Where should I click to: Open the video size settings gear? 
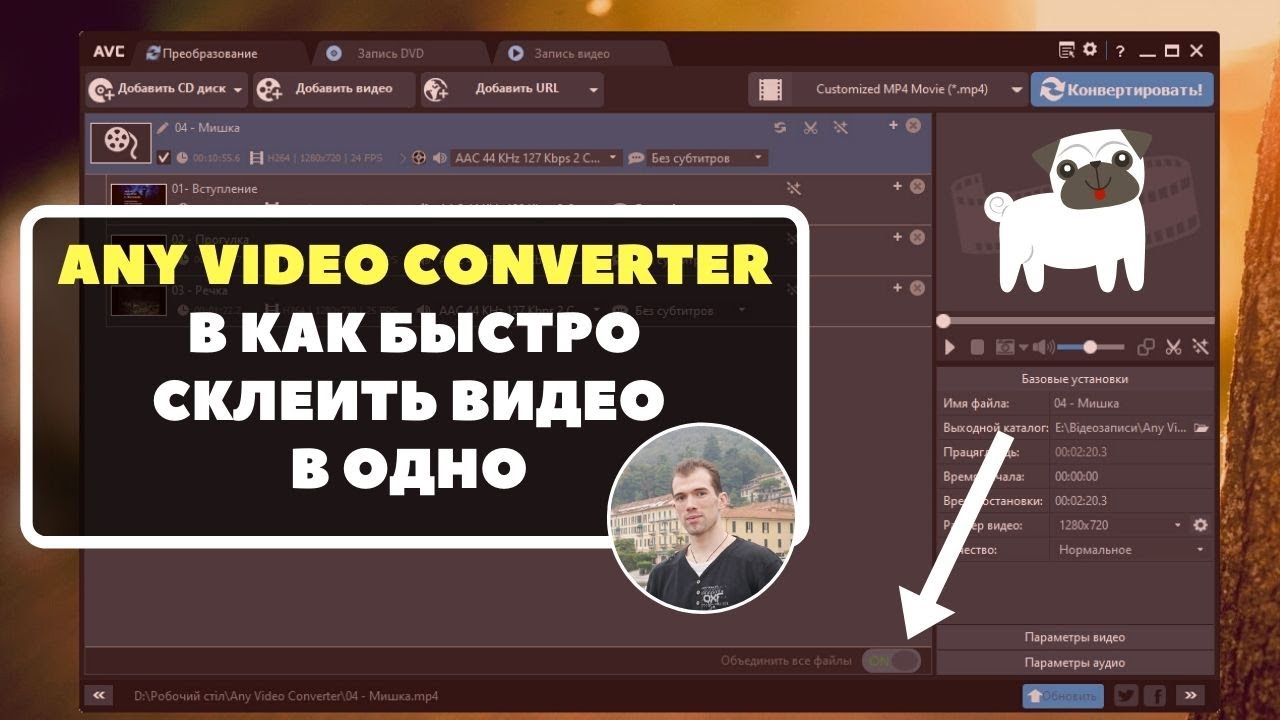click(x=1201, y=525)
